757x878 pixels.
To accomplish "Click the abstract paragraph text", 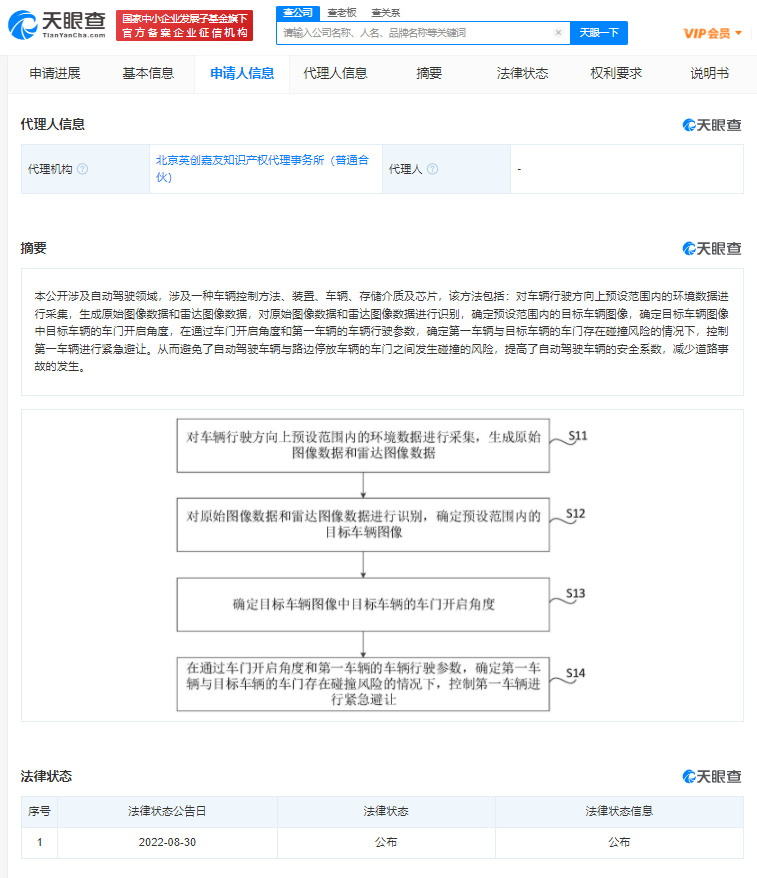I will [x=382, y=331].
